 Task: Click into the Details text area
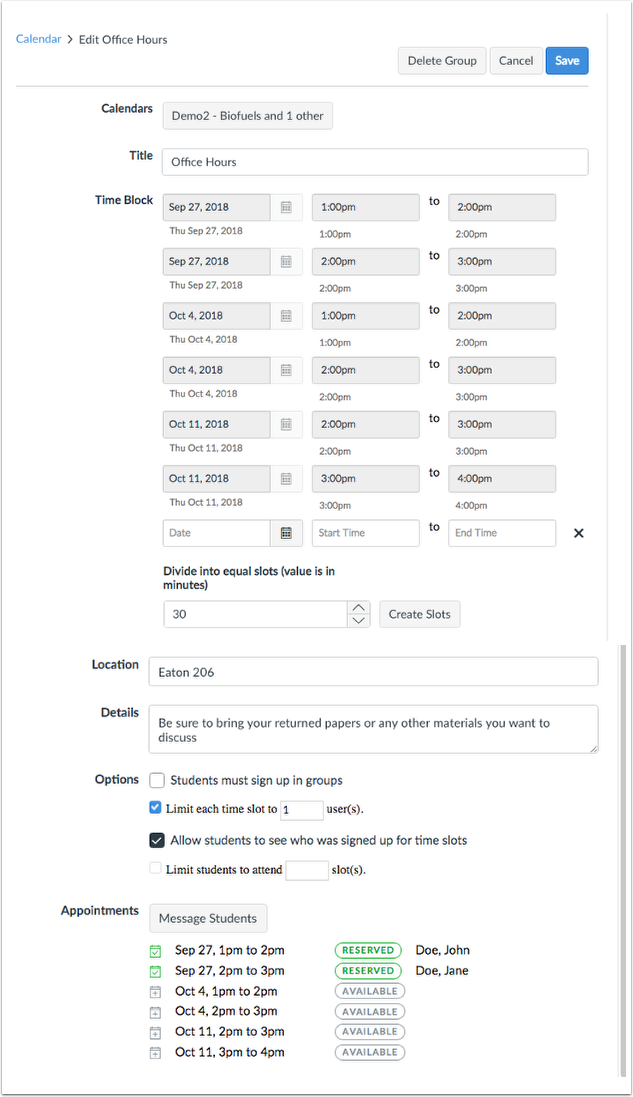pos(374,730)
